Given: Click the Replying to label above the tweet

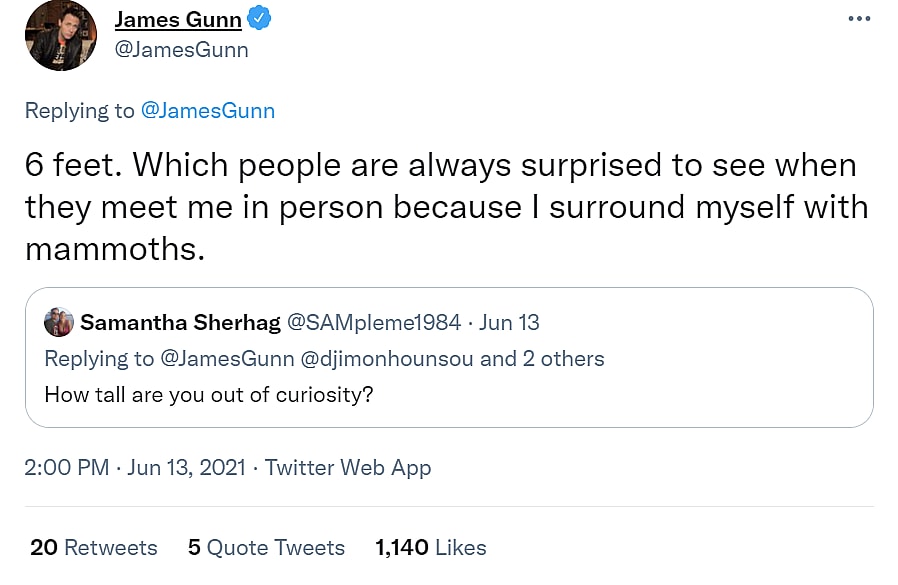Looking at the screenshot, I should pyautogui.click(x=79, y=111).
